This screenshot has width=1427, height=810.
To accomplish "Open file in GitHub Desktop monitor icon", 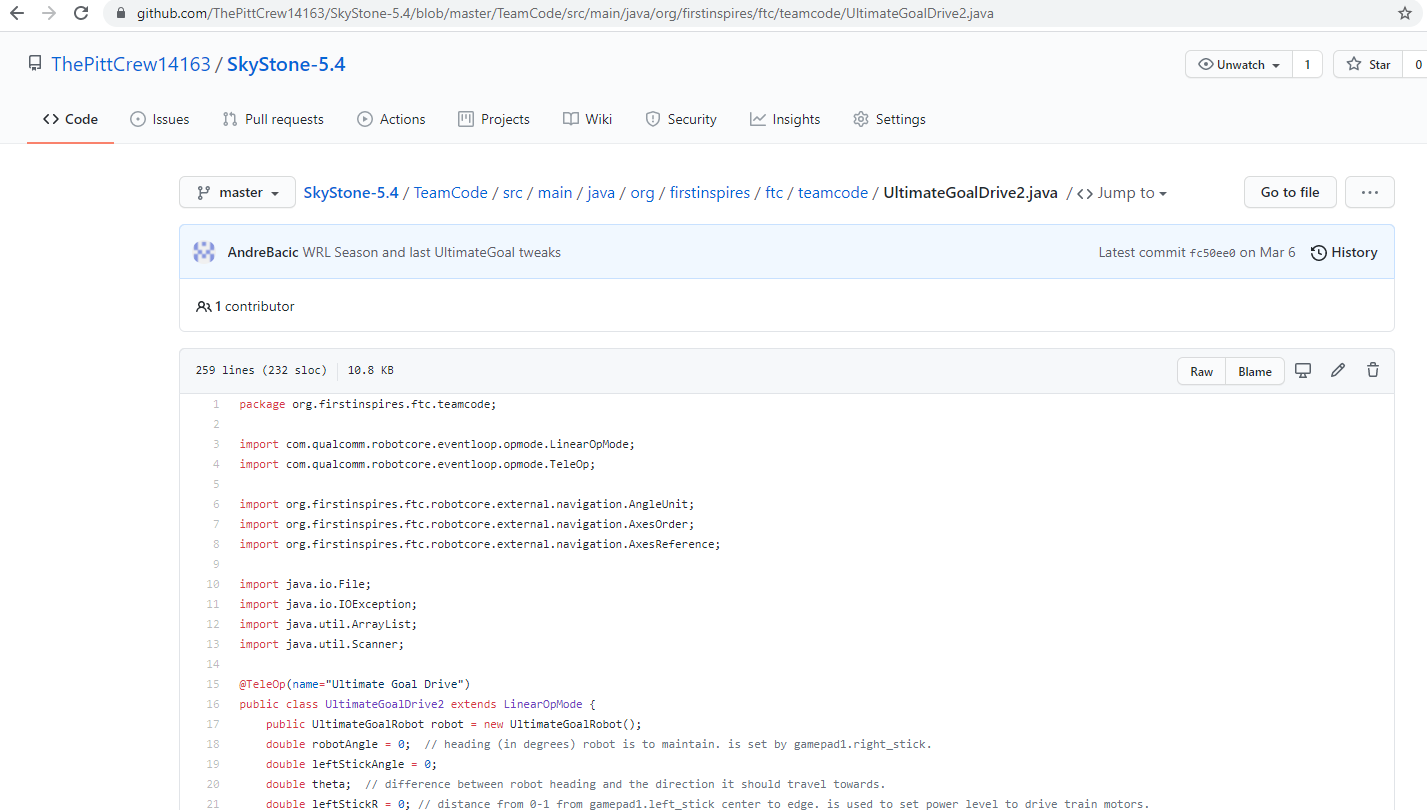I will 1303,370.
